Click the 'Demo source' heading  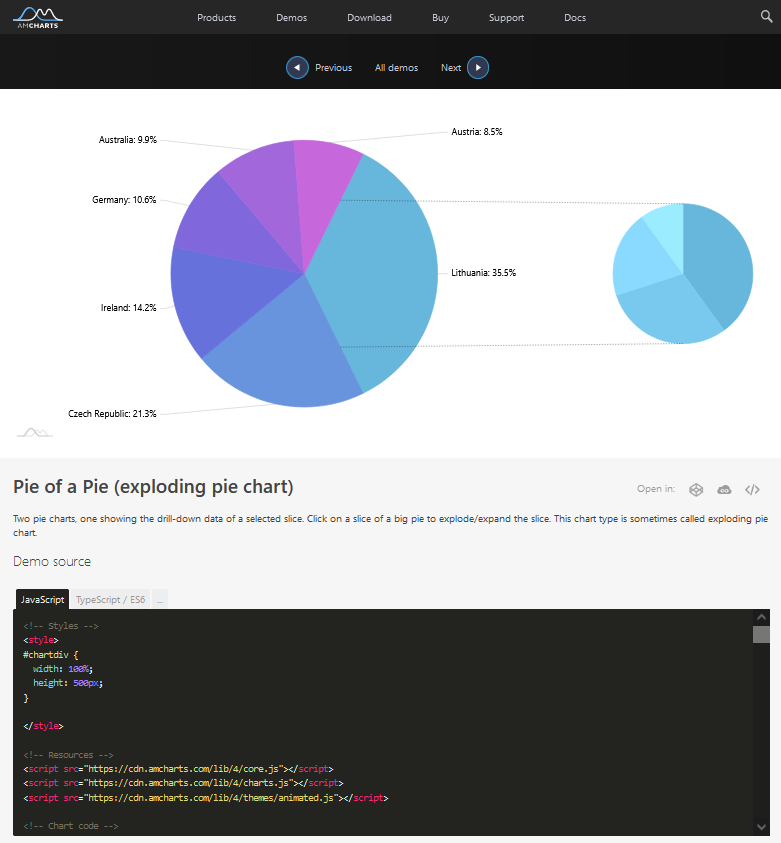coord(52,561)
